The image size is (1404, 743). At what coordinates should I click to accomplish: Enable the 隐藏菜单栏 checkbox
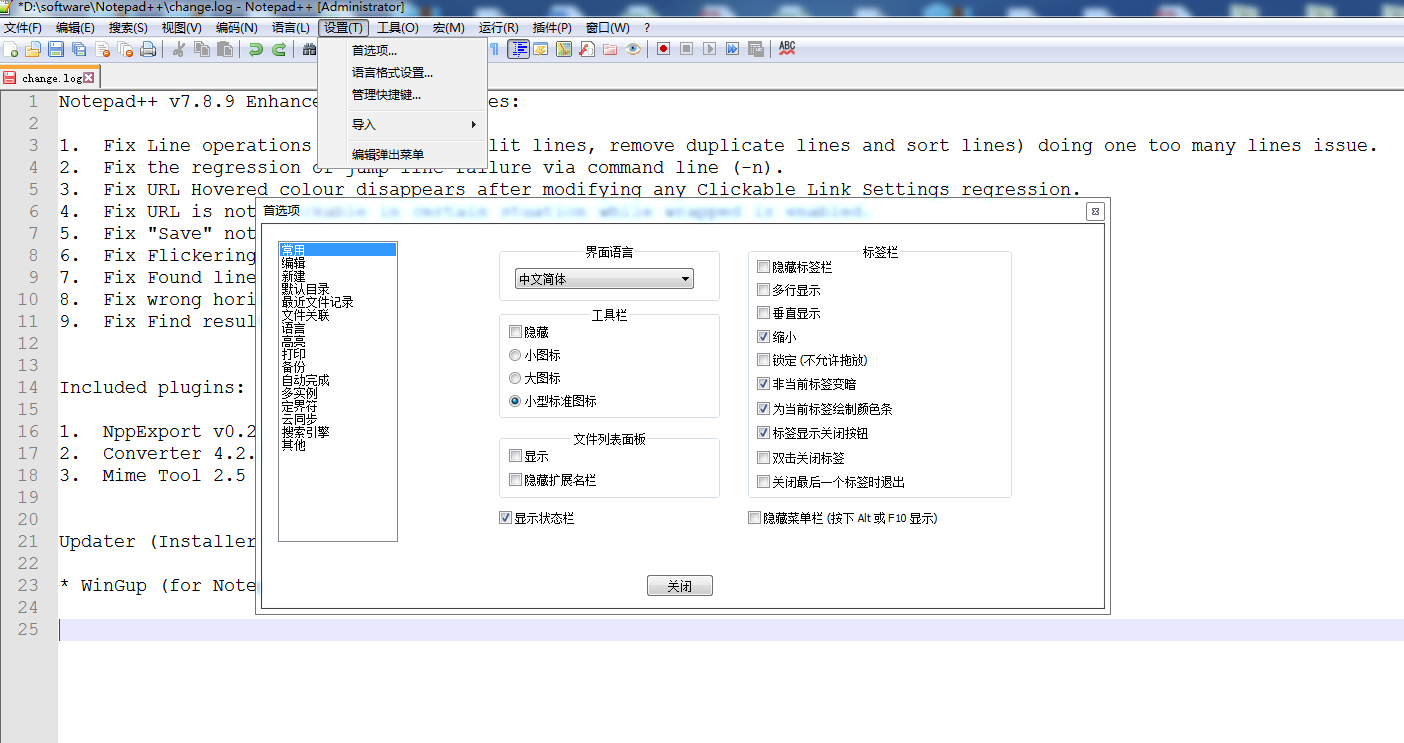click(x=754, y=518)
